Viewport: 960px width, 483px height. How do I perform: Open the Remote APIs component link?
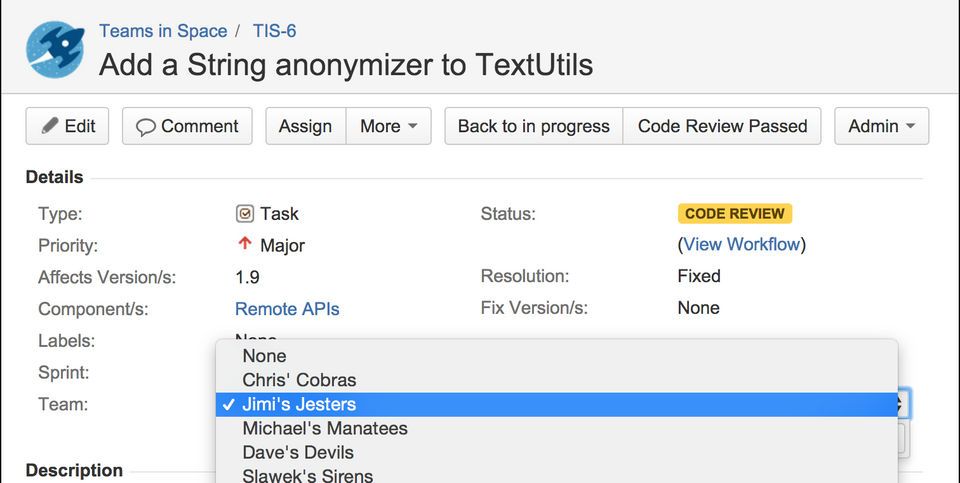(287, 309)
